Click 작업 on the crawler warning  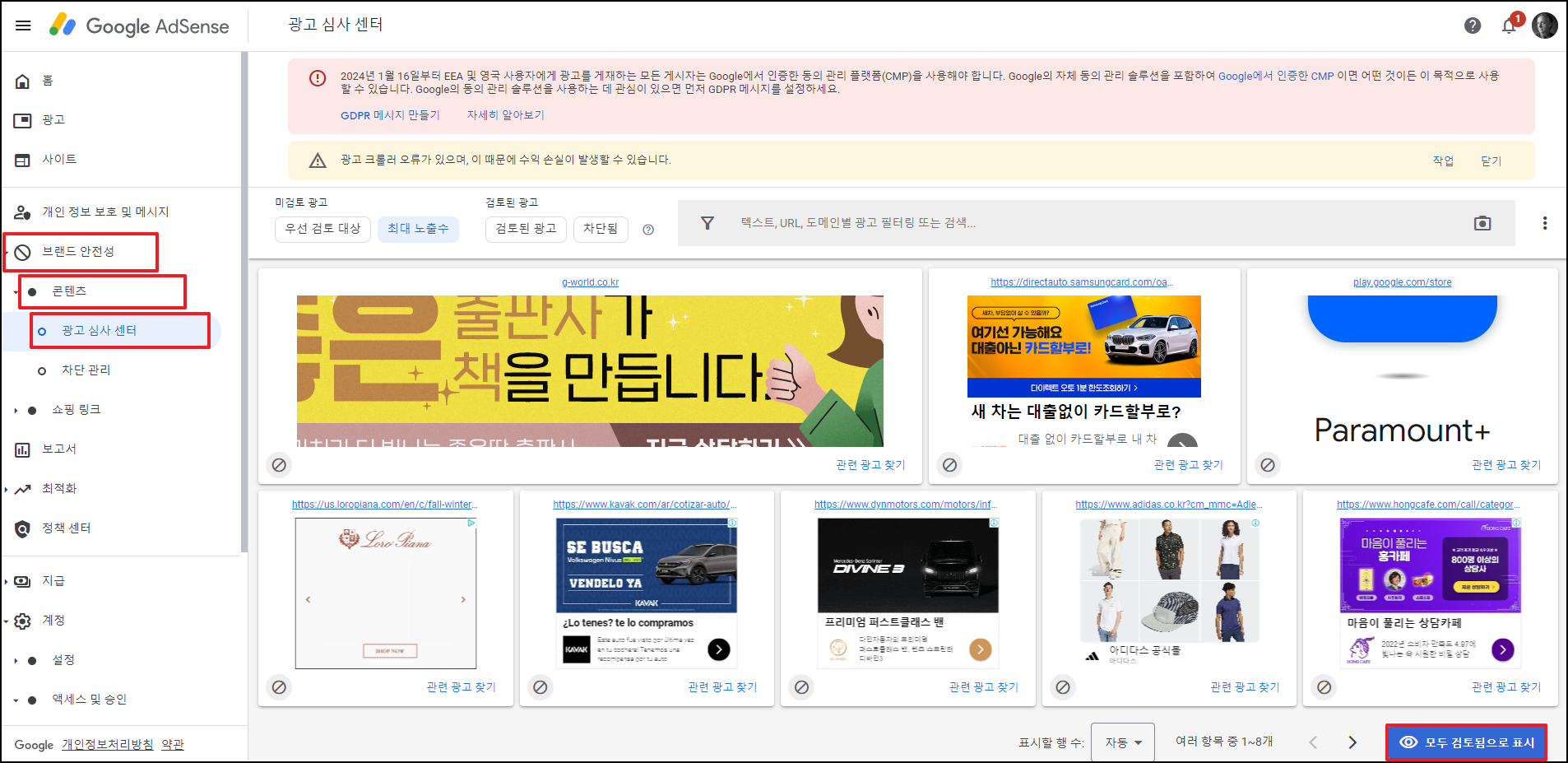(1443, 161)
